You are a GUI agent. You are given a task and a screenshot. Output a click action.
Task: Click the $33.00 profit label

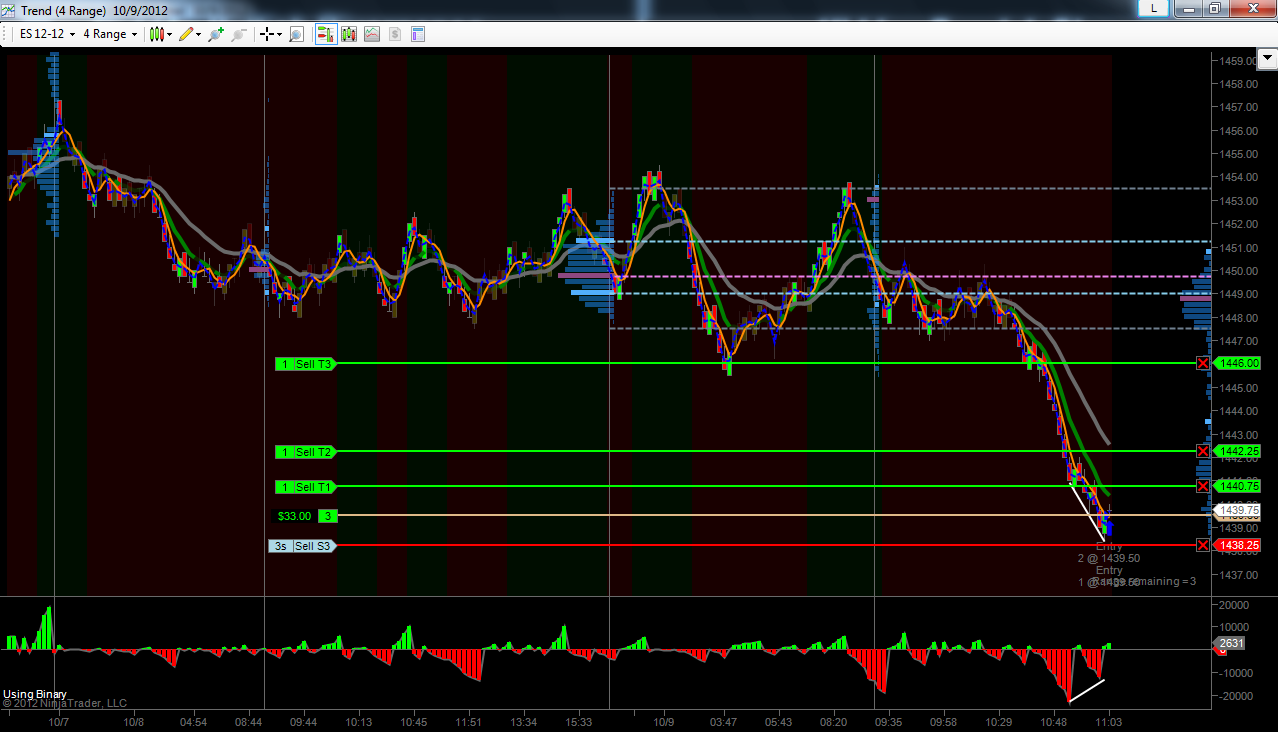pyautogui.click(x=295, y=516)
